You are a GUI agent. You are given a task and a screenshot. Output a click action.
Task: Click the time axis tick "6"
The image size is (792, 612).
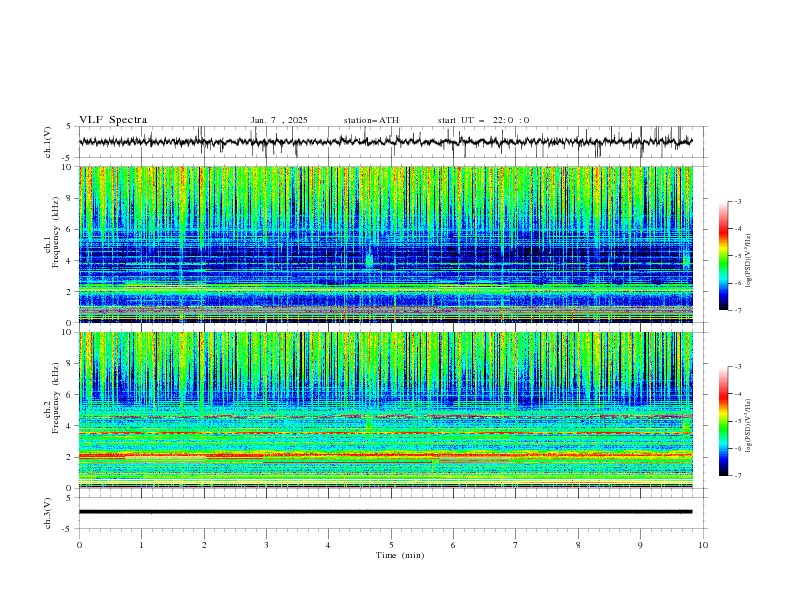(453, 545)
